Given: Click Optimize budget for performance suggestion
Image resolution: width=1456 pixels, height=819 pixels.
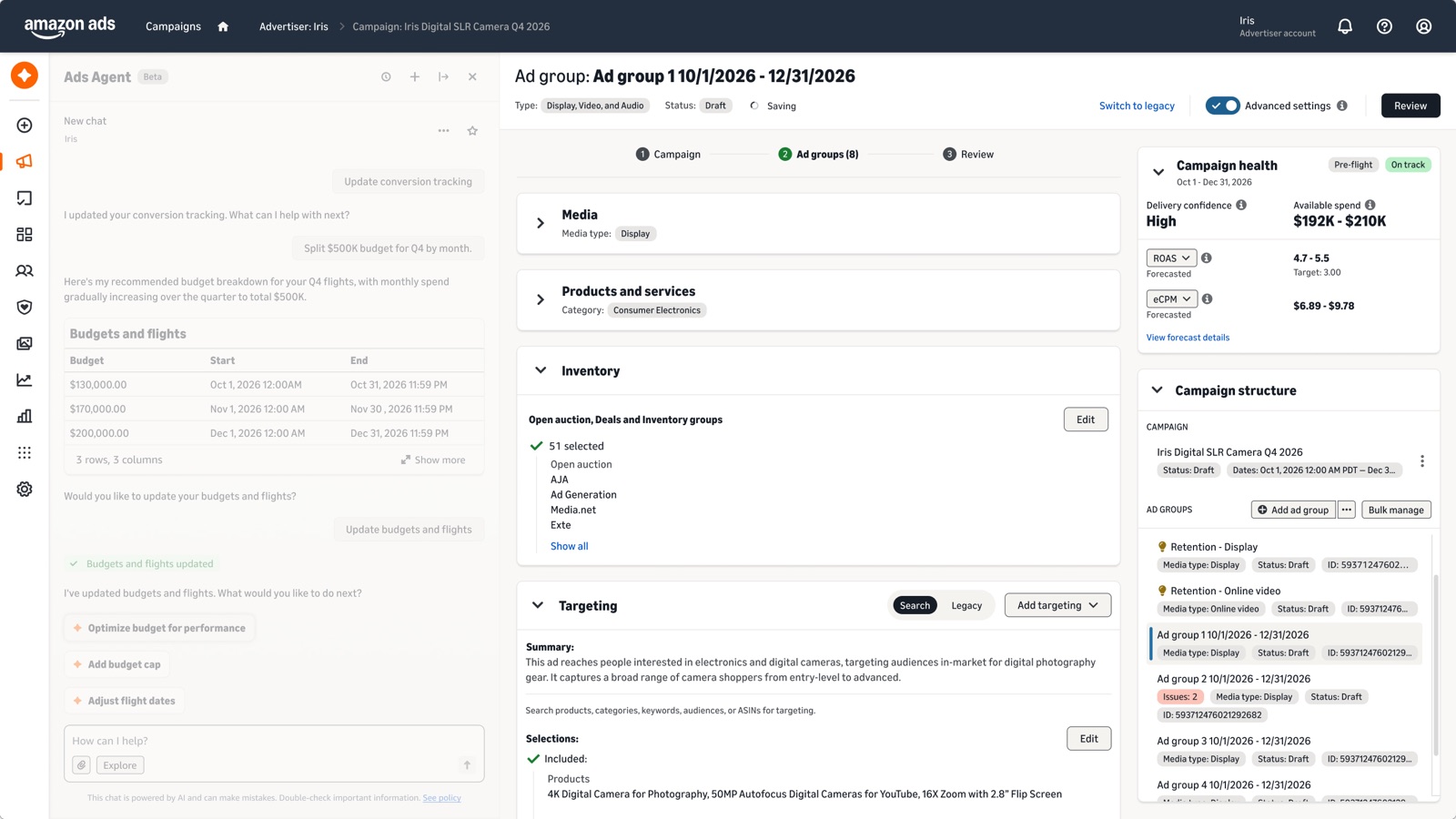Looking at the screenshot, I should click(159, 628).
